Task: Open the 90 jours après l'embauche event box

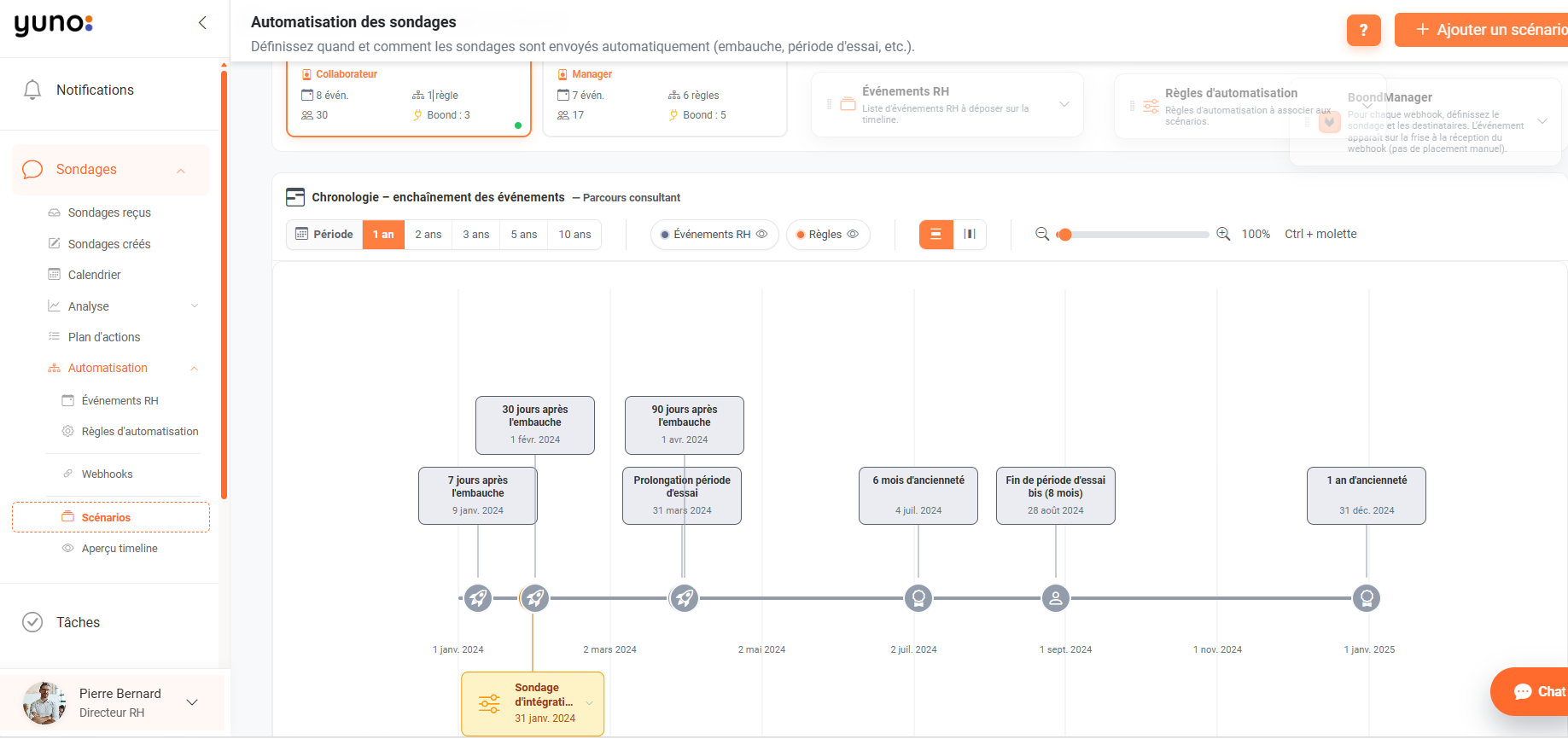Action: point(685,425)
